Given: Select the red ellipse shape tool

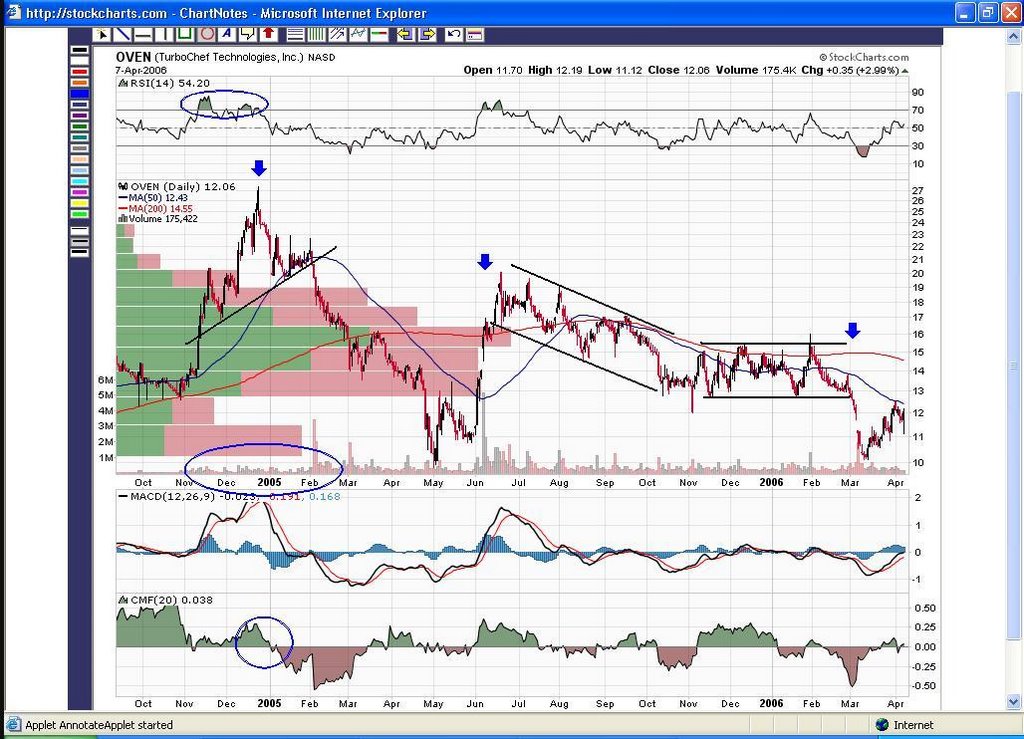Looking at the screenshot, I should point(206,34).
